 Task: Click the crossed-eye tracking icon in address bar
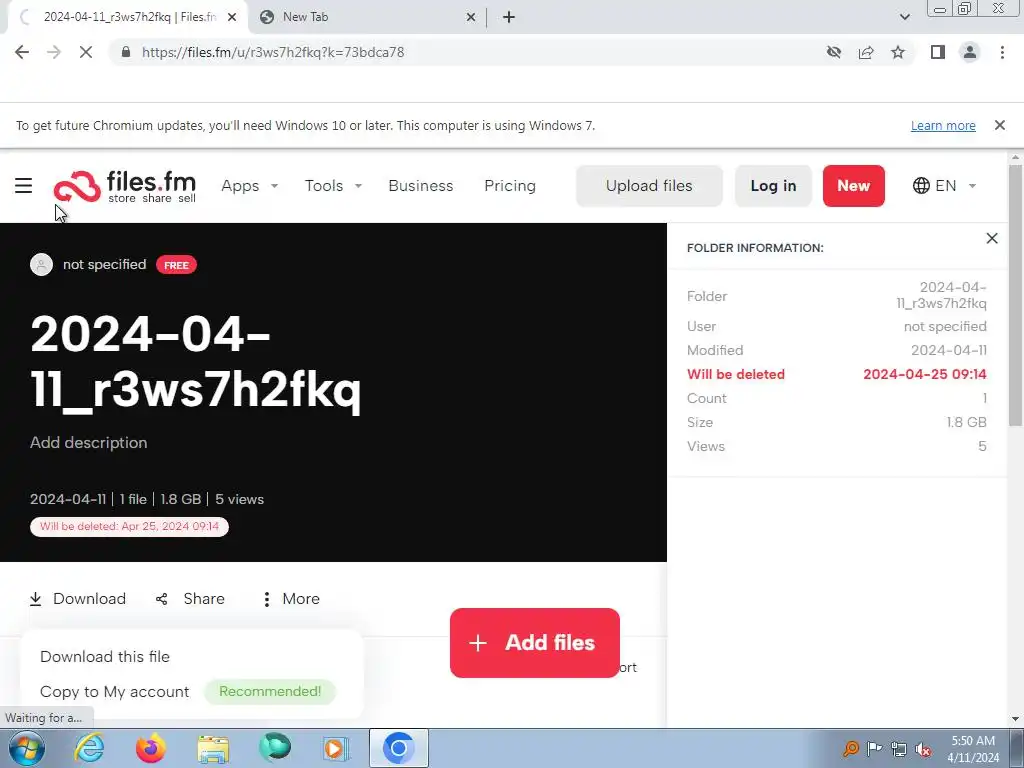point(834,52)
